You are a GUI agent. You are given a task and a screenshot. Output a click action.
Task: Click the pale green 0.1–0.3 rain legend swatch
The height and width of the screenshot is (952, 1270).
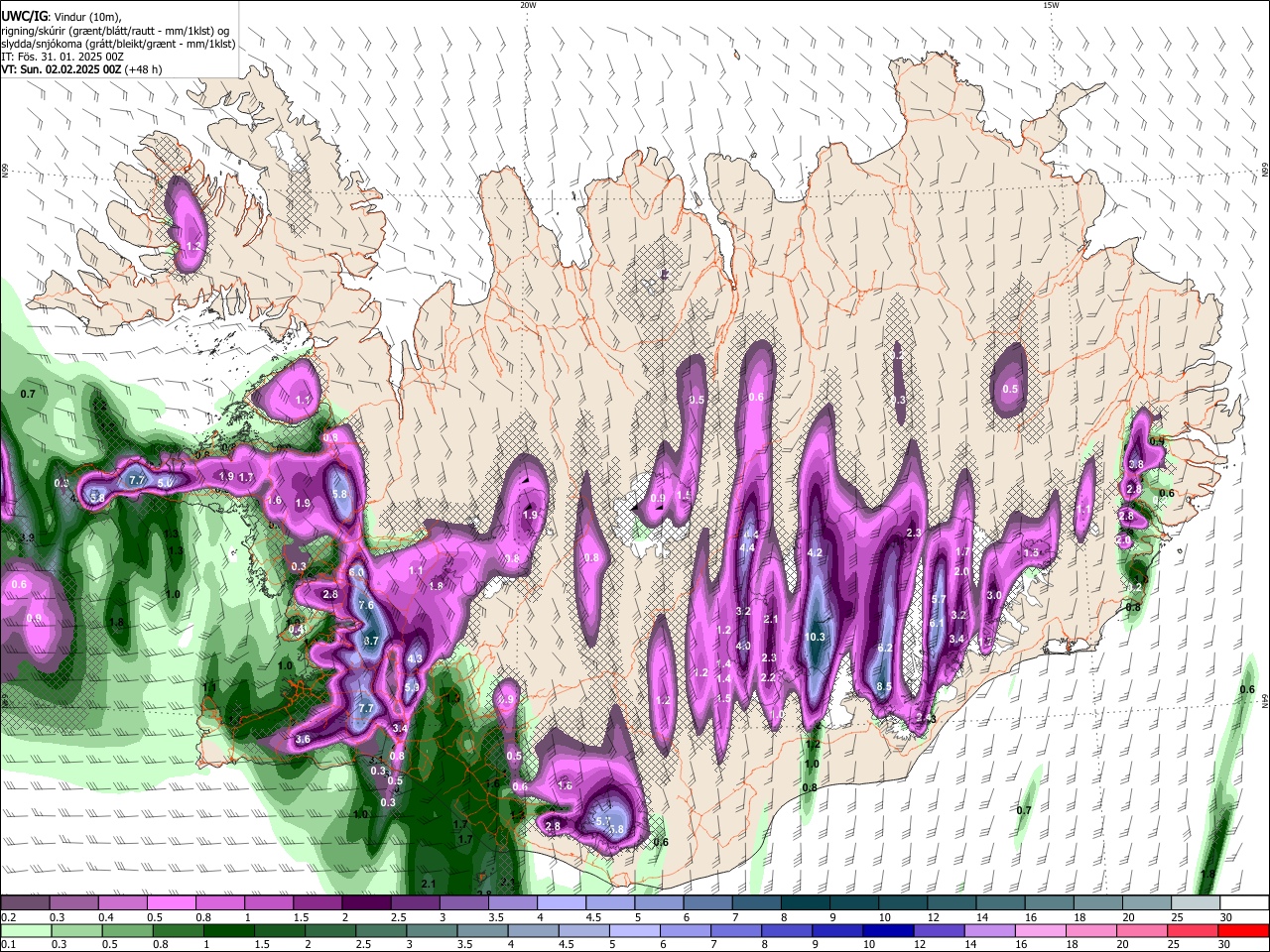(26, 930)
